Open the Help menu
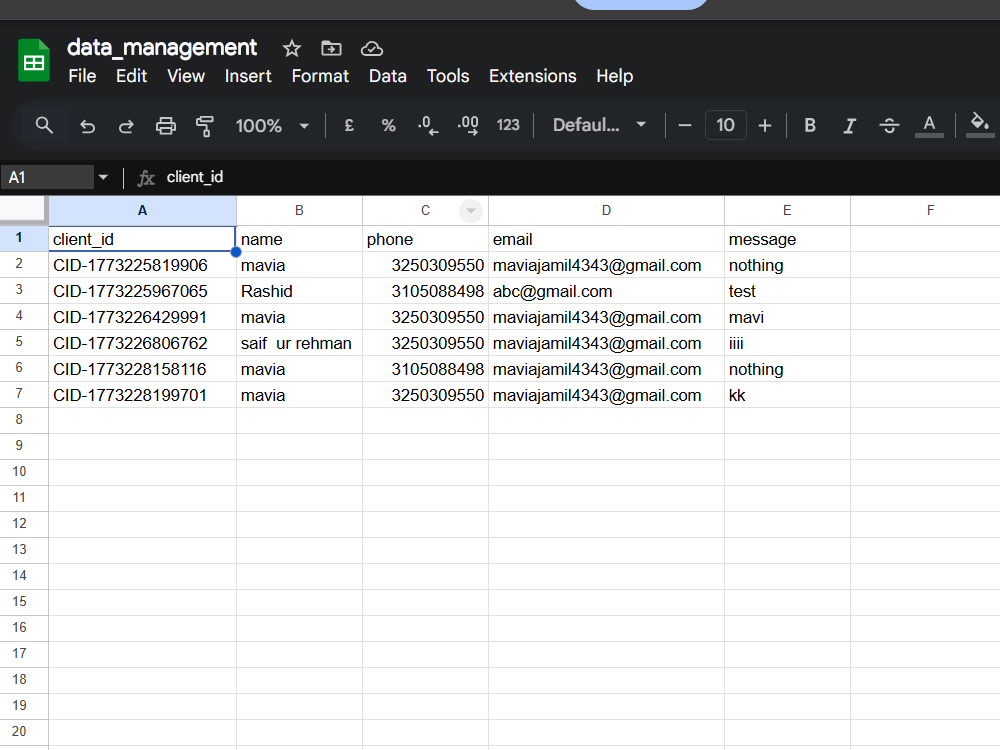This screenshot has height=750, width=1000. pos(615,76)
